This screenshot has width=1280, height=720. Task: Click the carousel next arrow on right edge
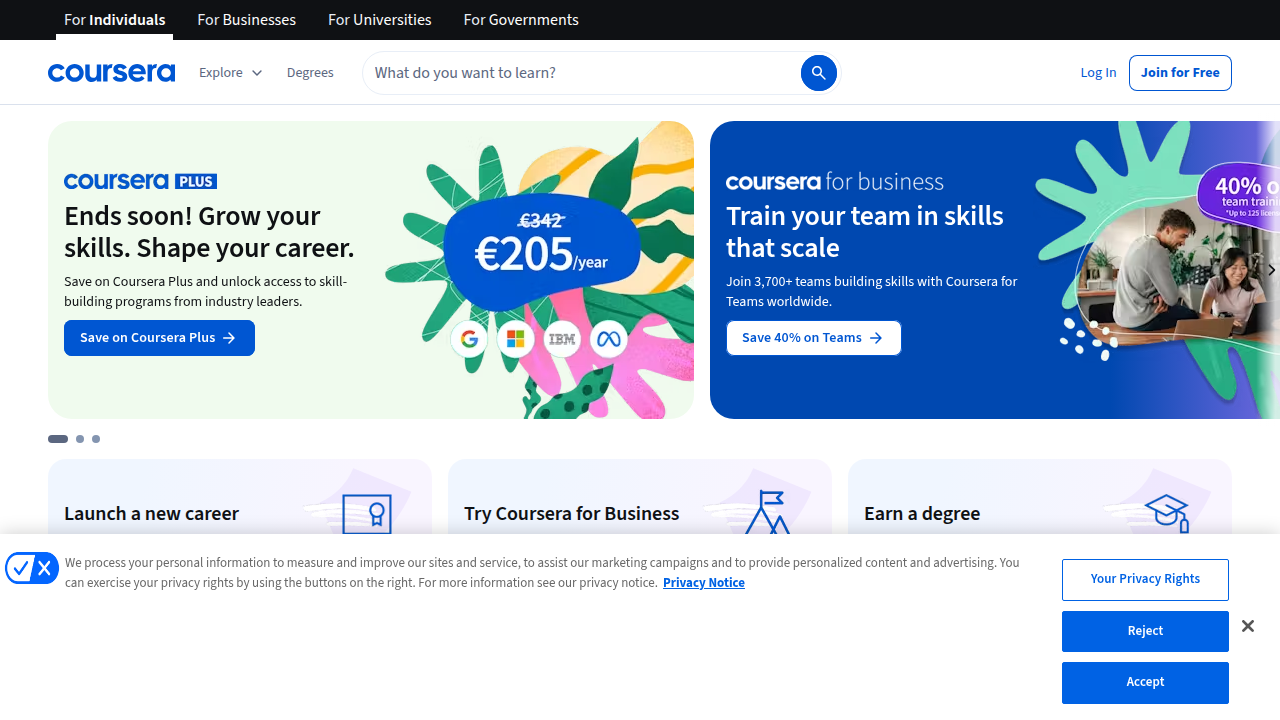[x=1271, y=270]
